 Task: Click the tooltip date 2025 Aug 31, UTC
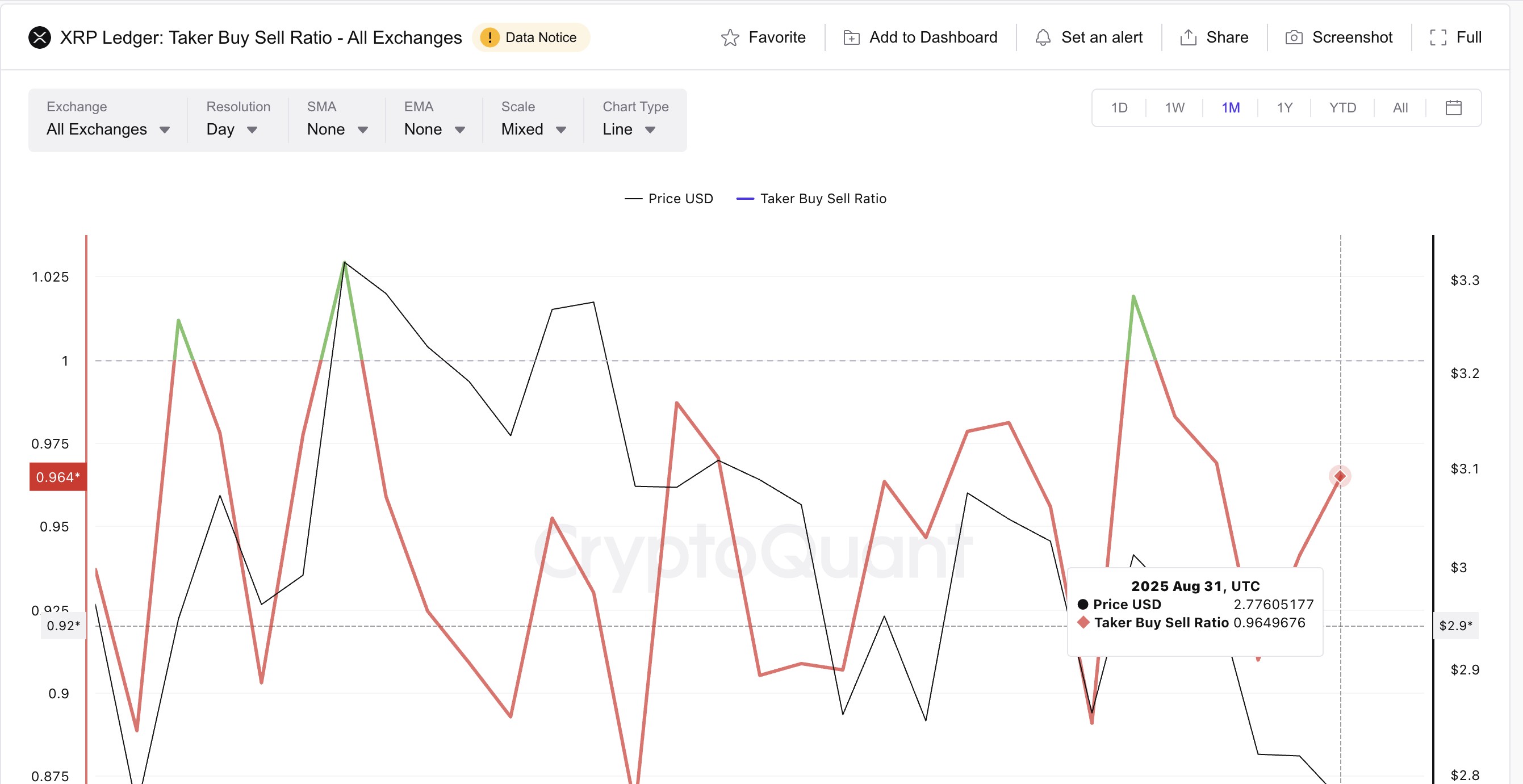(1195, 586)
